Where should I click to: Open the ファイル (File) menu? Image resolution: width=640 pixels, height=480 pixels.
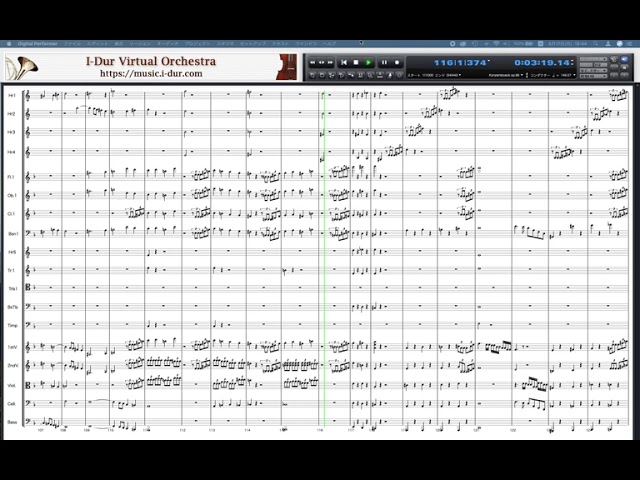click(x=72, y=44)
